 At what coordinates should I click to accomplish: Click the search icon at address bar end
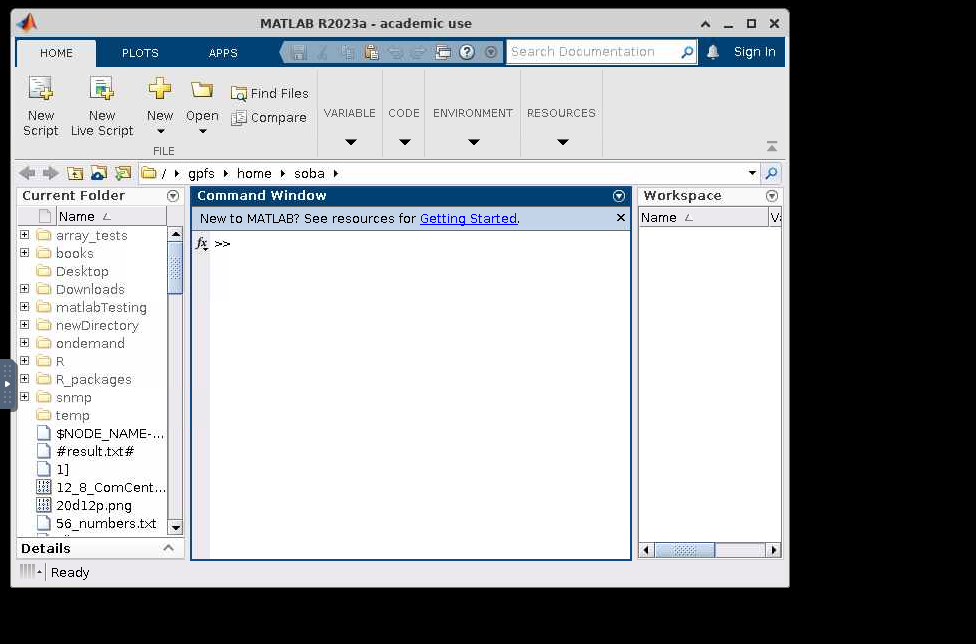click(771, 173)
